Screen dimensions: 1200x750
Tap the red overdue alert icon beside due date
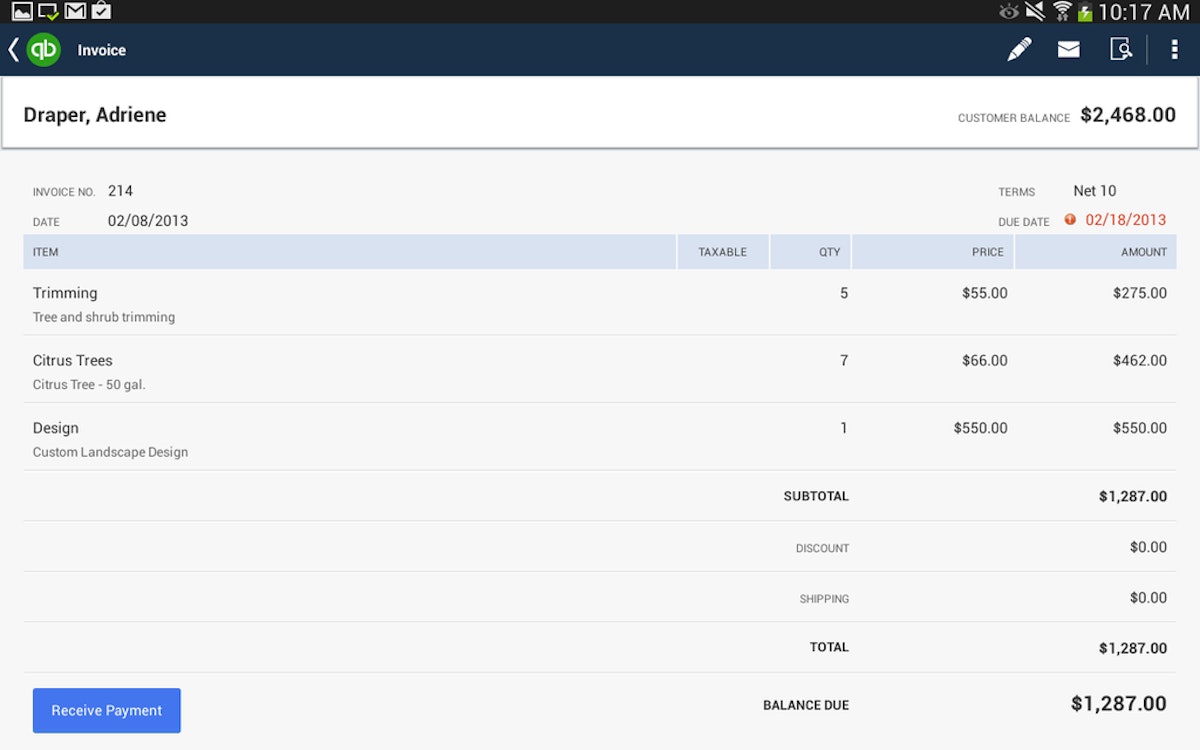(x=1070, y=220)
